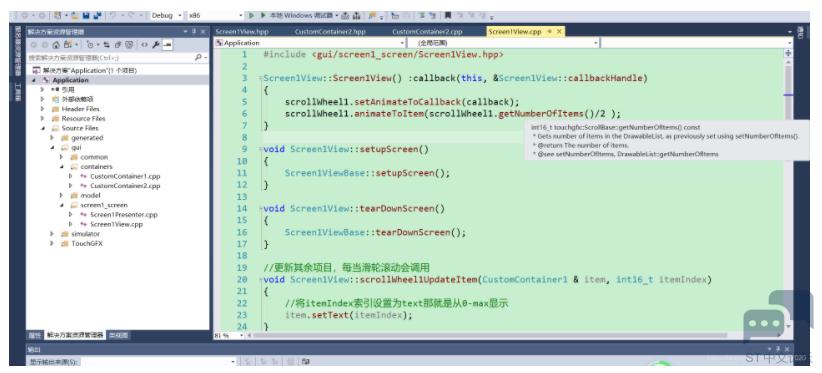Screen dimensions: 822x373
Task: Click the Save All icon
Action: pyautogui.click(x=98, y=16)
